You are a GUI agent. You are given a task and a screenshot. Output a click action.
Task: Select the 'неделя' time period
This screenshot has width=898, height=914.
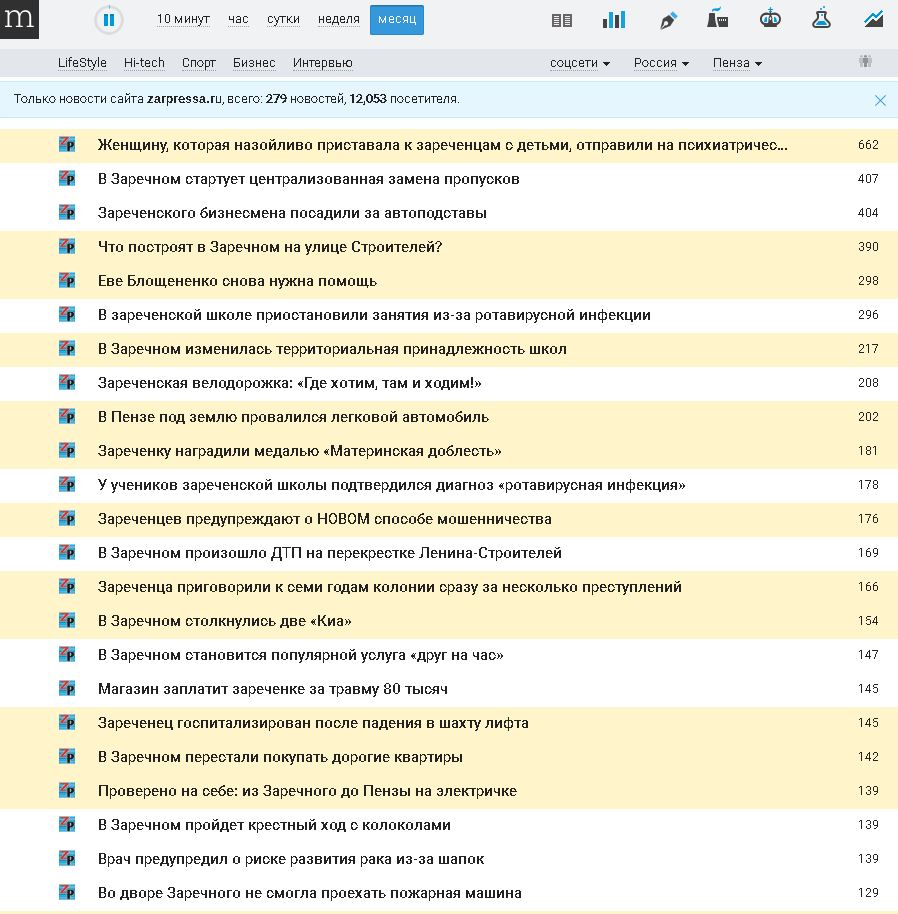click(338, 20)
